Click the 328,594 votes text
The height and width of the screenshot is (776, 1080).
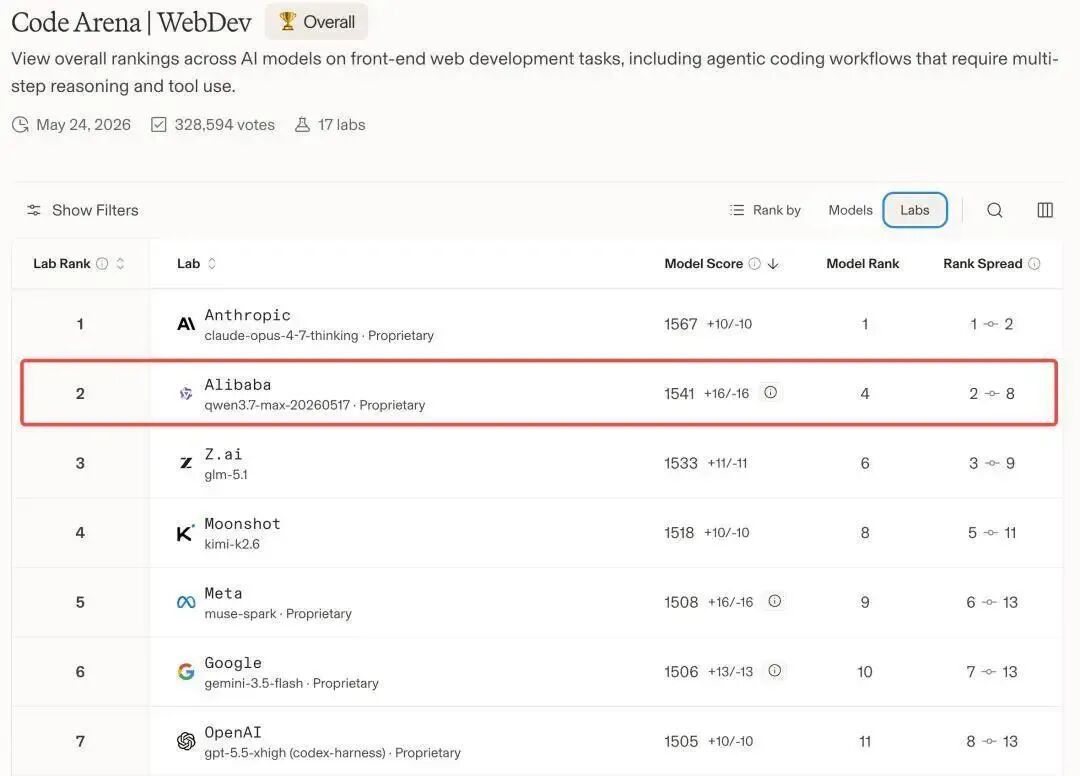[x=225, y=125]
